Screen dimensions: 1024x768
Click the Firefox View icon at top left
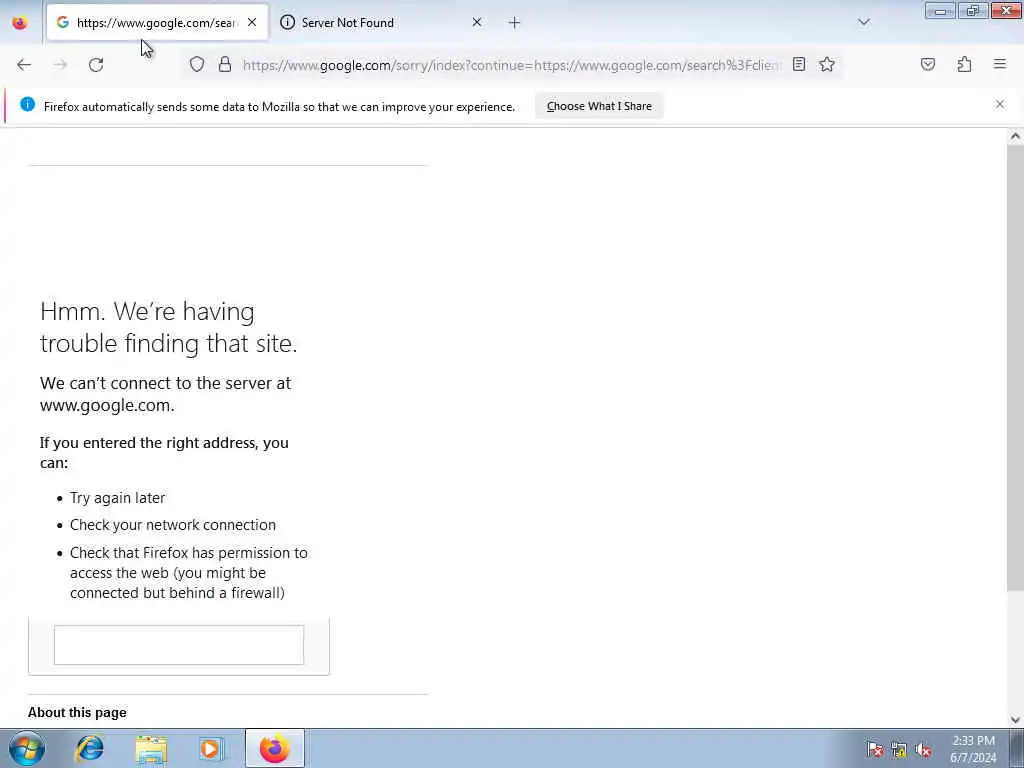(x=20, y=23)
